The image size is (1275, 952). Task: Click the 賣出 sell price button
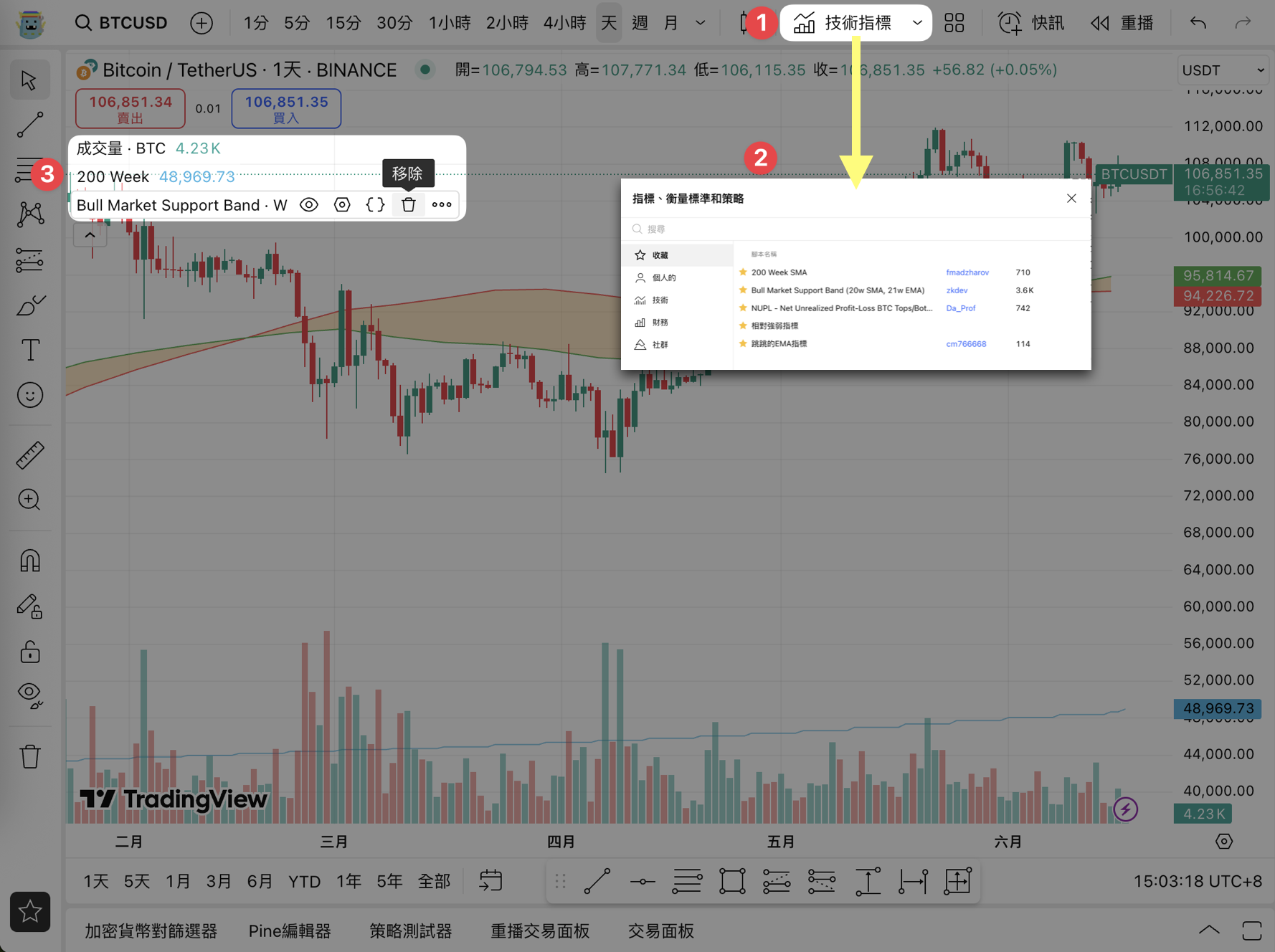130,108
